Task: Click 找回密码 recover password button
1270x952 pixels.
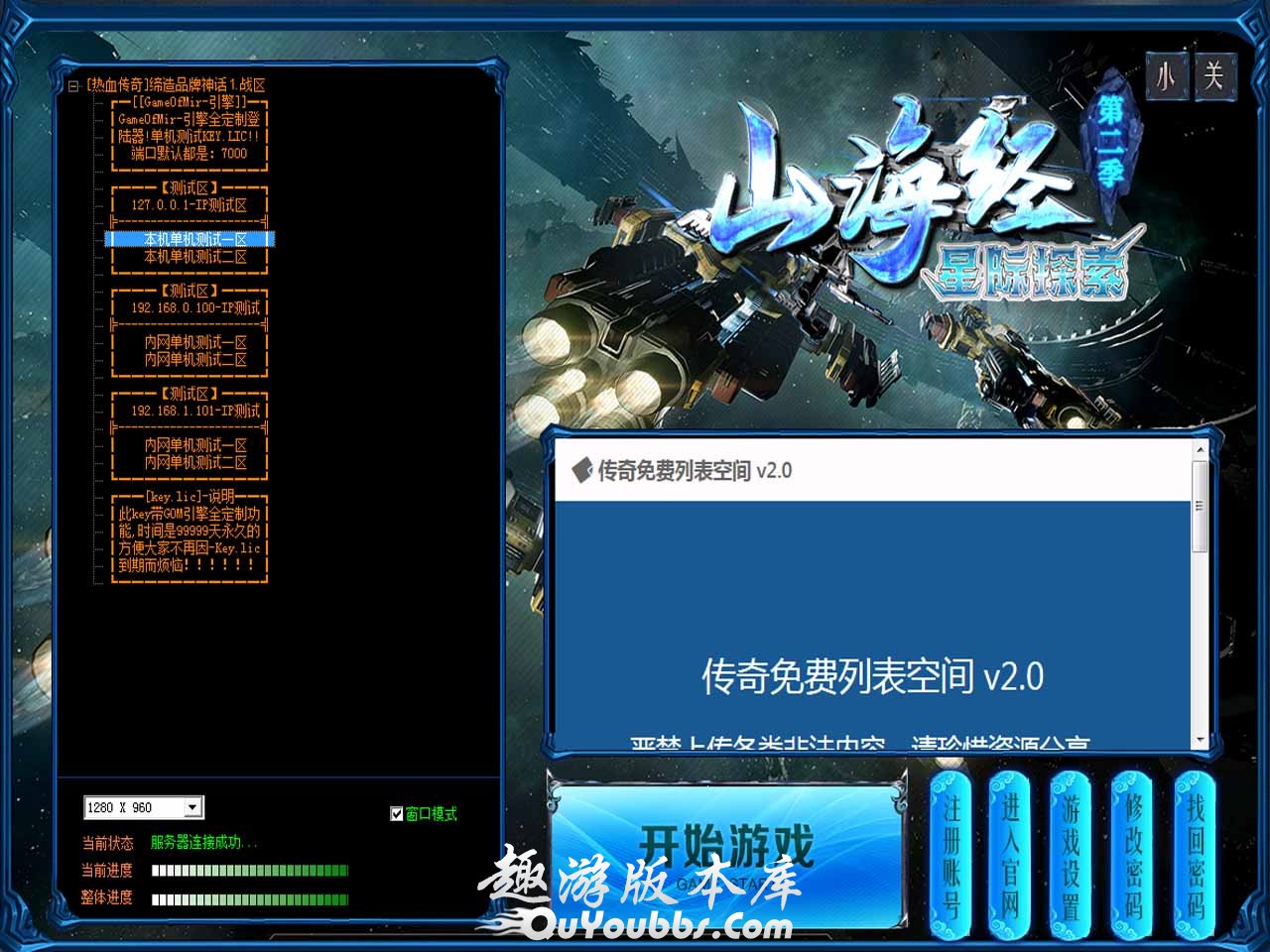Action: 1195,855
